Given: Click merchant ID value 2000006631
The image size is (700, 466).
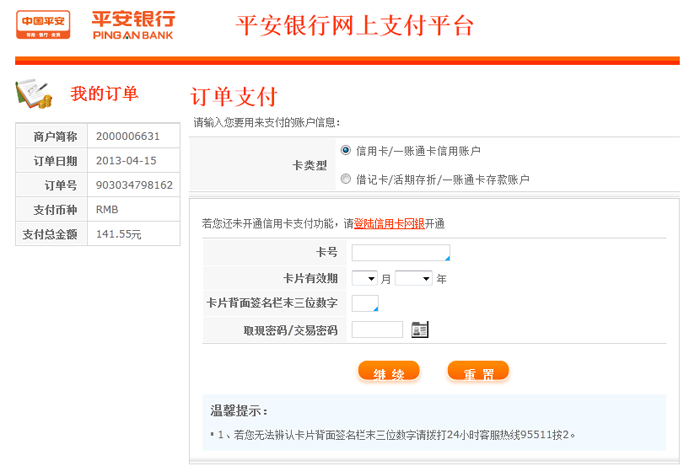Looking at the screenshot, I should click(x=128, y=136).
